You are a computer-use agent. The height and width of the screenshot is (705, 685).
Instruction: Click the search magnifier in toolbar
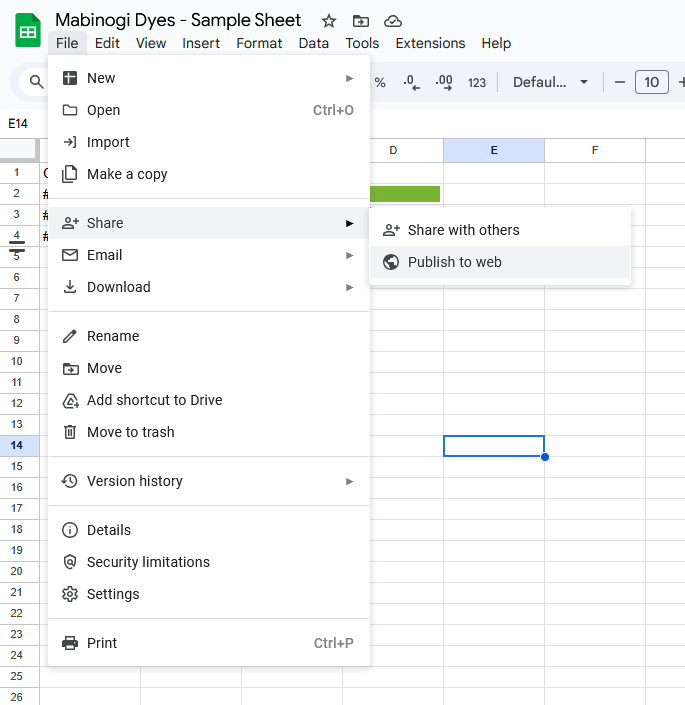(x=37, y=82)
